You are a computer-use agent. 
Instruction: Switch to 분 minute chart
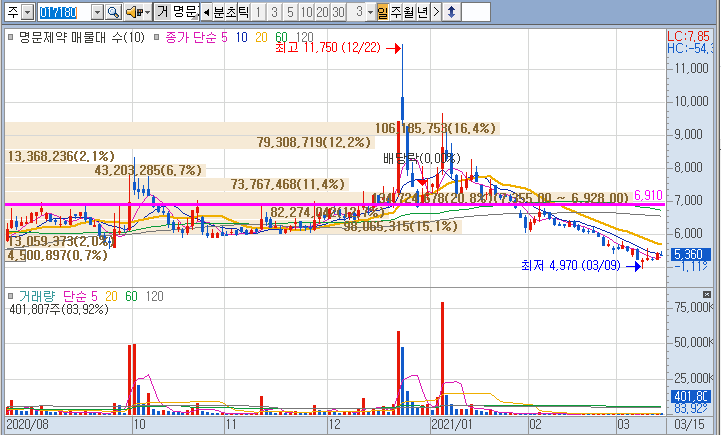[x=218, y=12]
